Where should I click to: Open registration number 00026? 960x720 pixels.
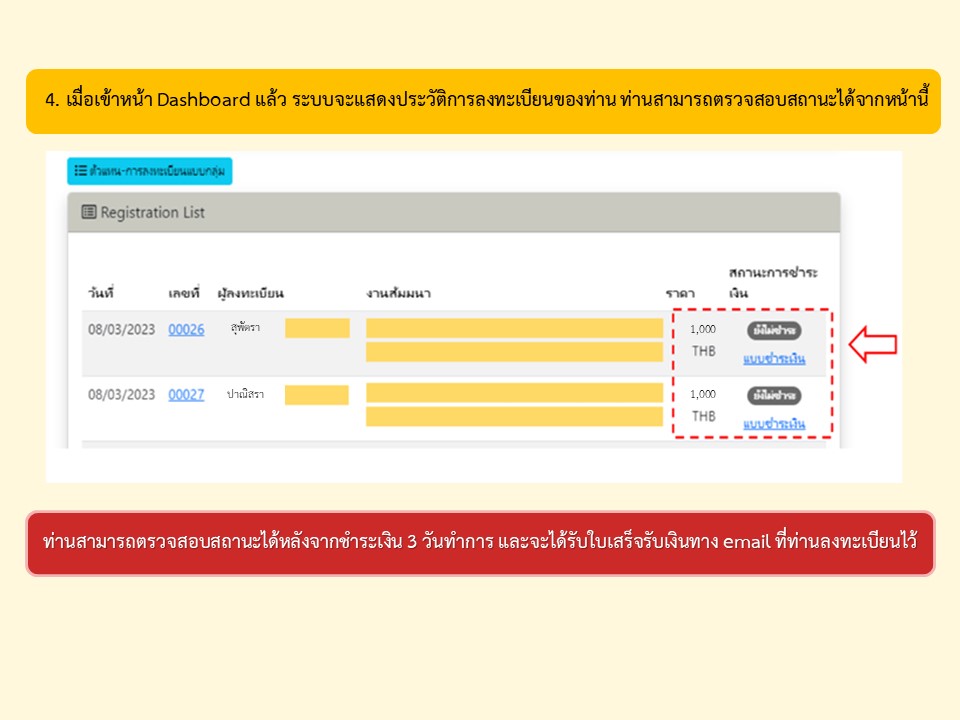(x=186, y=329)
